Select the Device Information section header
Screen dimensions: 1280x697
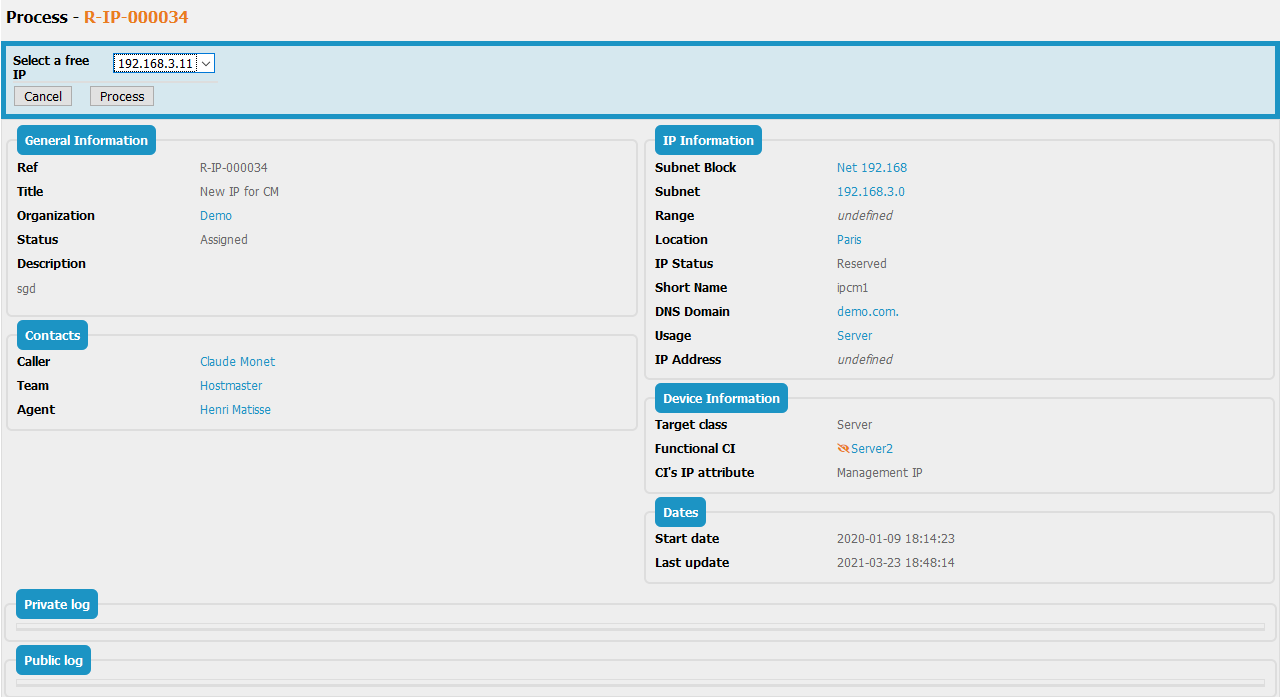721,399
